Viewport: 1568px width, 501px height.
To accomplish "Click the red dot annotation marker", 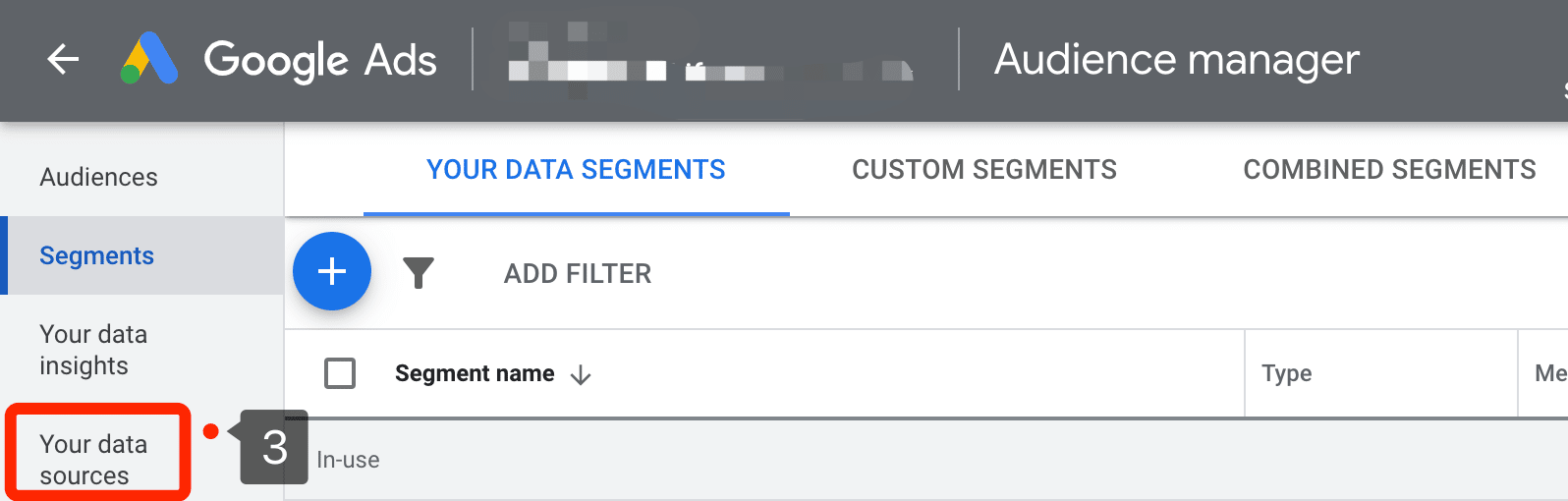I will [x=210, y=431].
